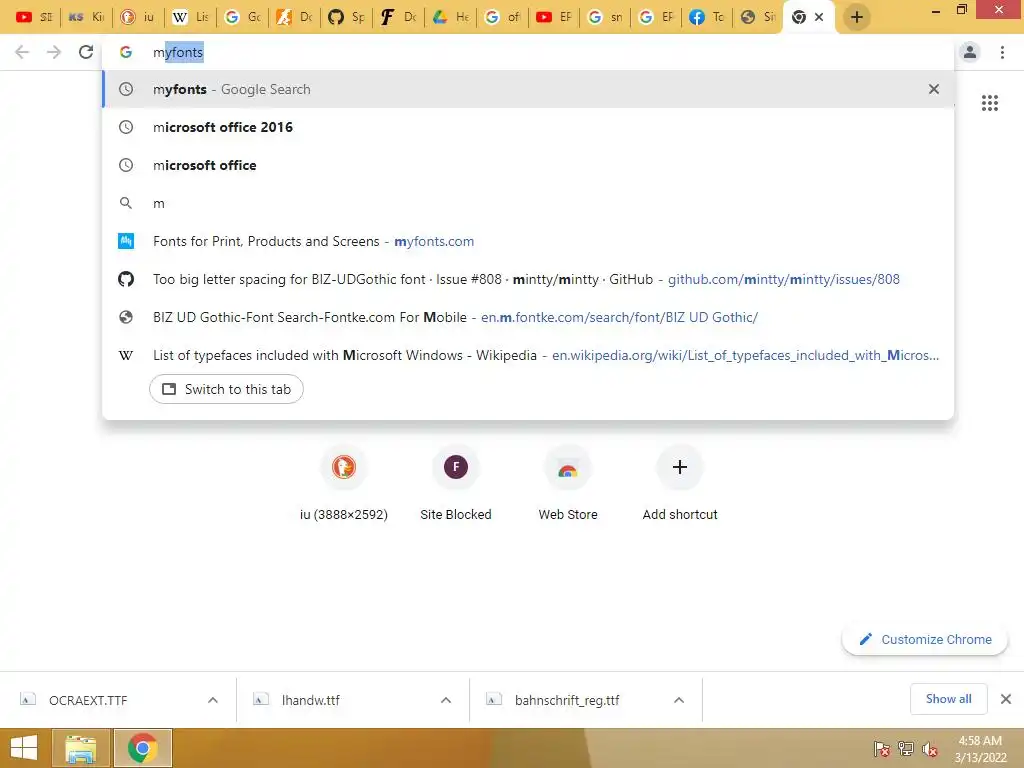Click 'Show all' downloads

948,699
